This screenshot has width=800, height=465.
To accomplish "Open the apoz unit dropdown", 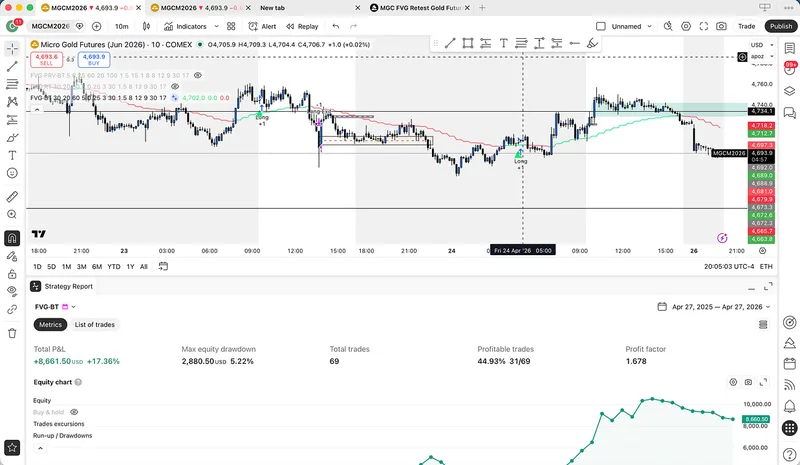I will [x=761, y=56].
